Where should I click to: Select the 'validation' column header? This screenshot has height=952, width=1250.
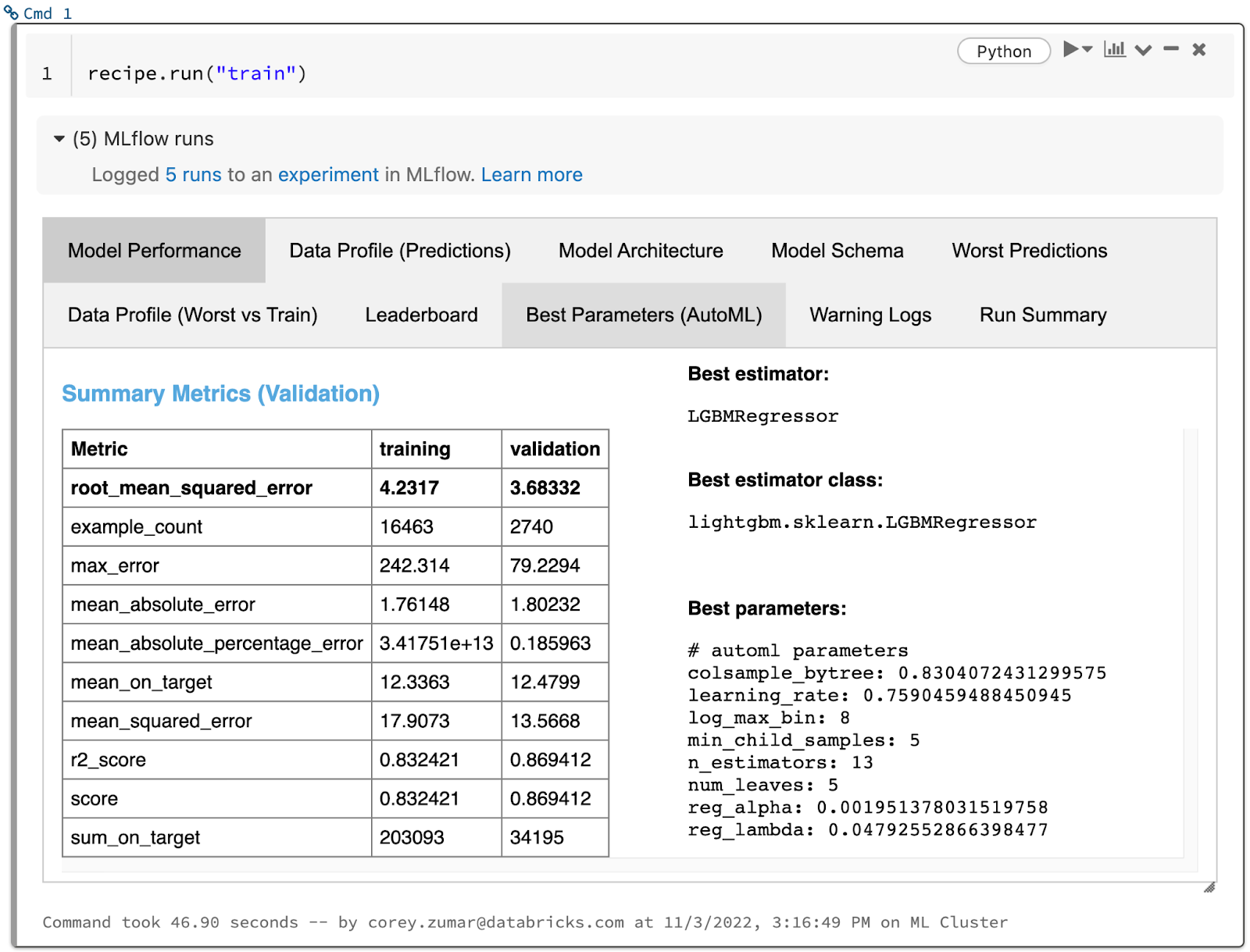pos(555,449)
